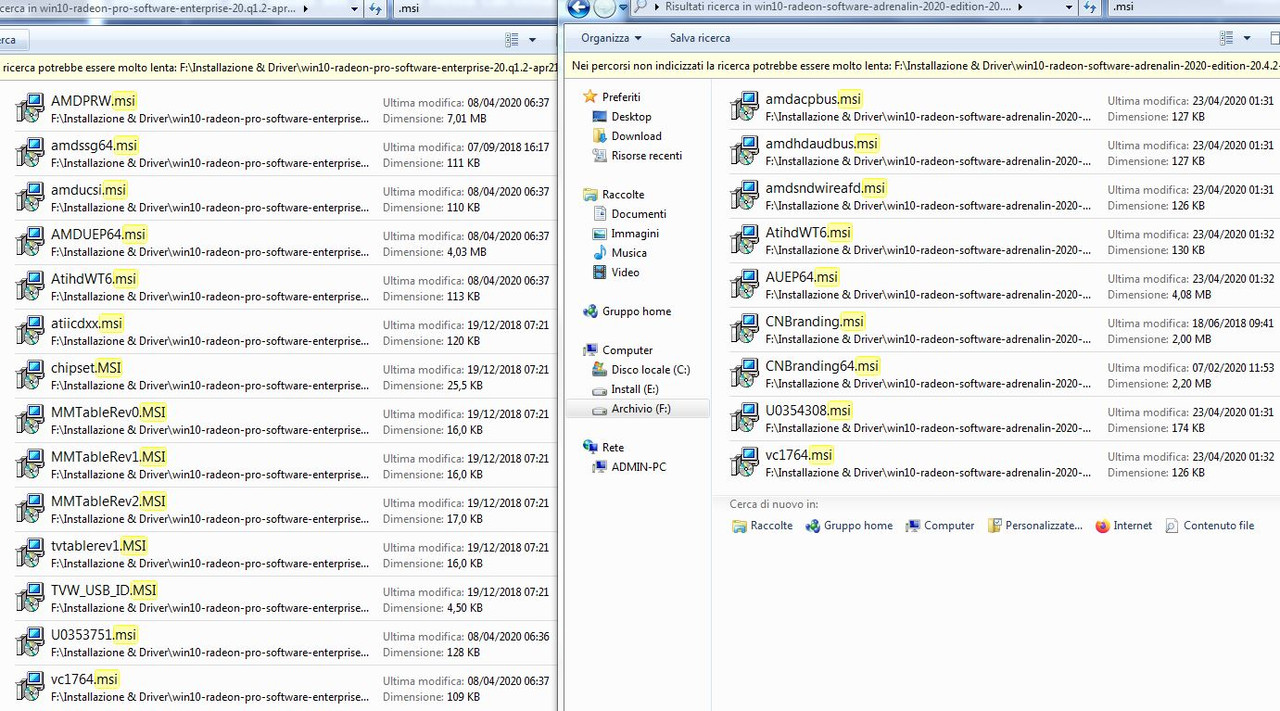The image size is (1280, 711).
Task: Select Preferiti in the navigation pane
Action: [x=621, y=97]
